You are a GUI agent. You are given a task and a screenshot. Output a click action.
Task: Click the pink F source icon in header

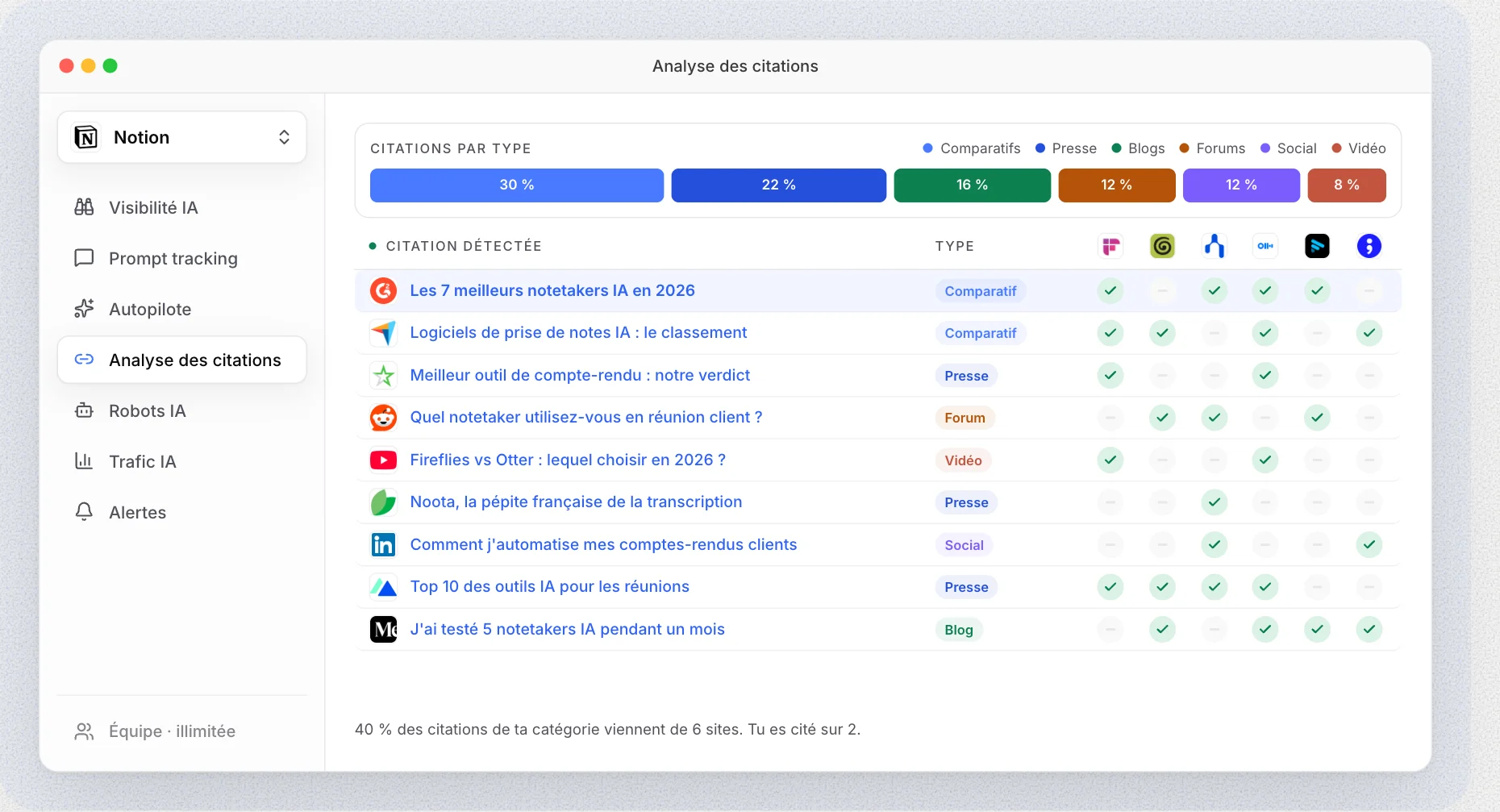(1110, 246)
